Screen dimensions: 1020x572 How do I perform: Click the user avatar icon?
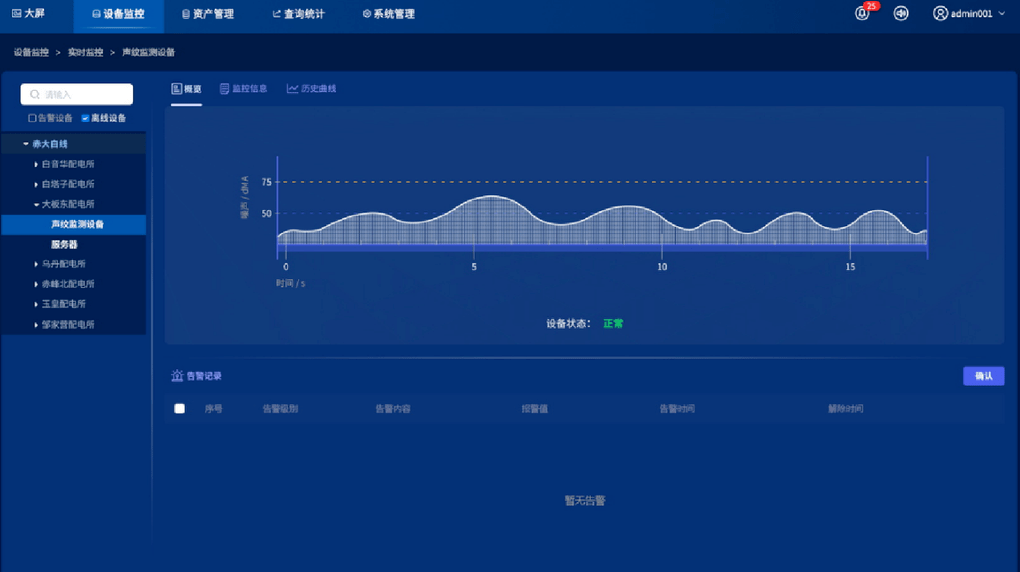(940, 14)
